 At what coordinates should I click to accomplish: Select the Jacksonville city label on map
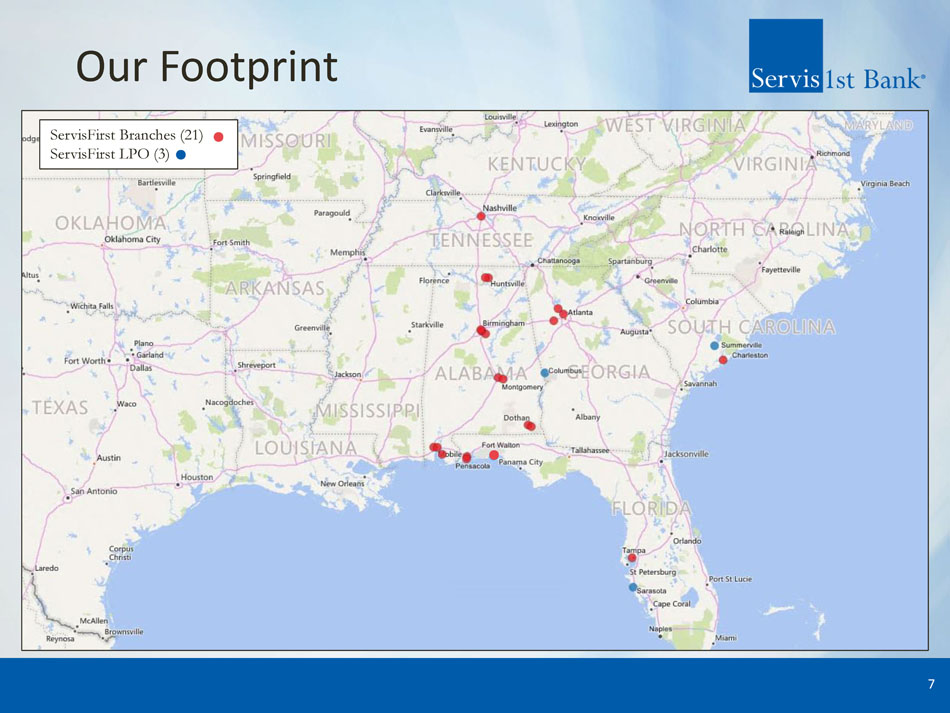[687, 454]
